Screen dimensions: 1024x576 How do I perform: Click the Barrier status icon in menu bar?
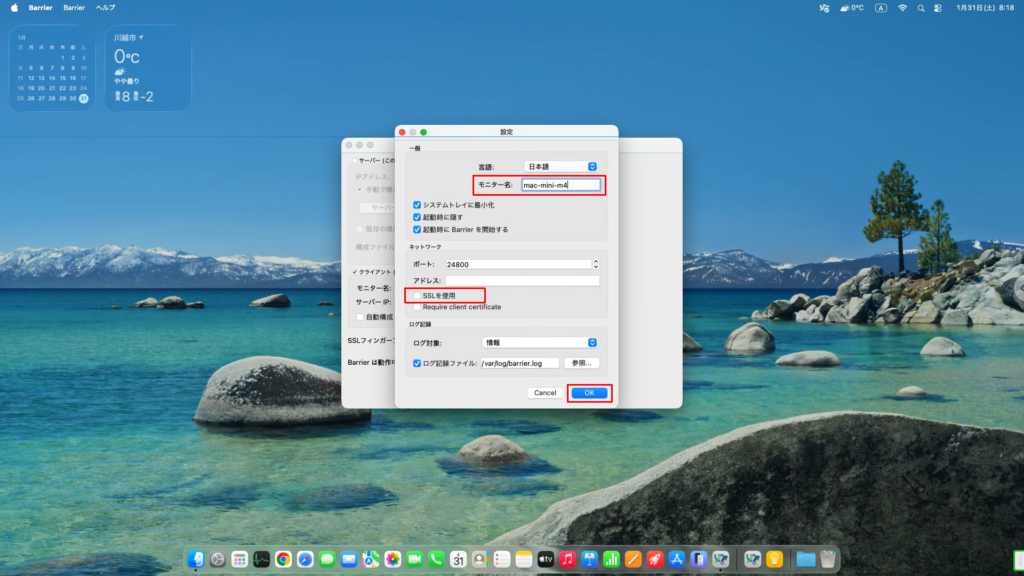[x=824, y=7]
